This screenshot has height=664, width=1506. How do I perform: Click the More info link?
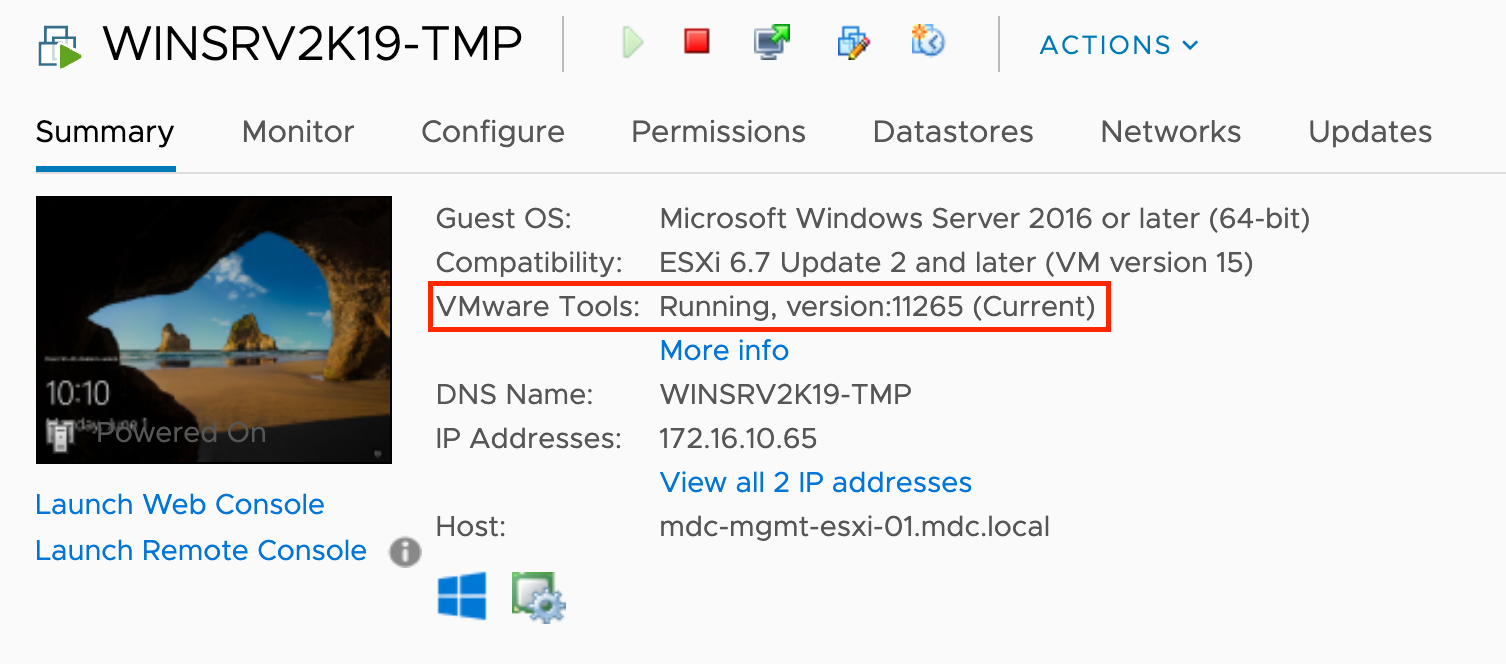coord(724,350)
